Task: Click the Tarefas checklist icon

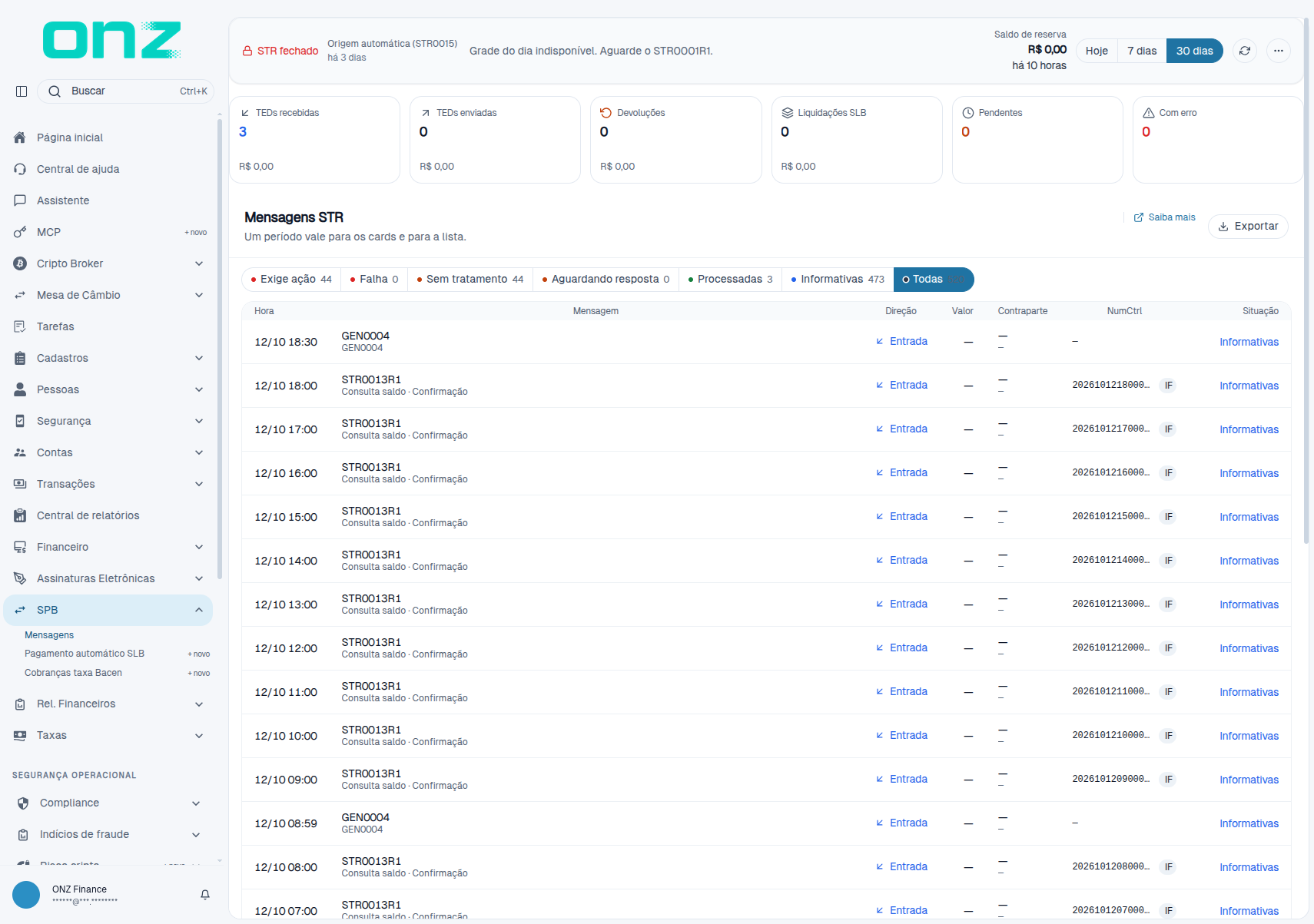Action: [x=20, y=326]
